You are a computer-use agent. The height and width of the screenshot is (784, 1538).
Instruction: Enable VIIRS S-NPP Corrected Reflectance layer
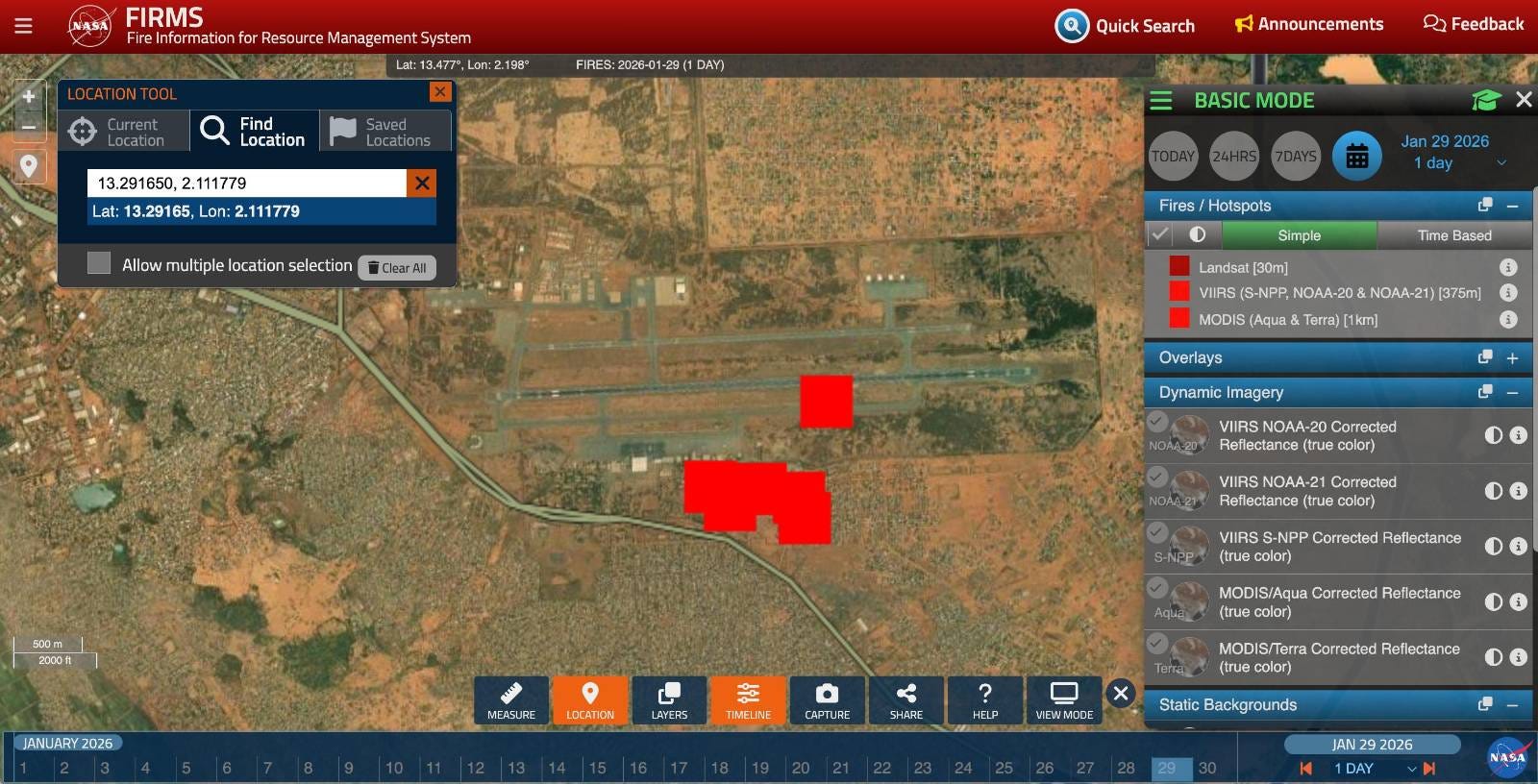1157,531
